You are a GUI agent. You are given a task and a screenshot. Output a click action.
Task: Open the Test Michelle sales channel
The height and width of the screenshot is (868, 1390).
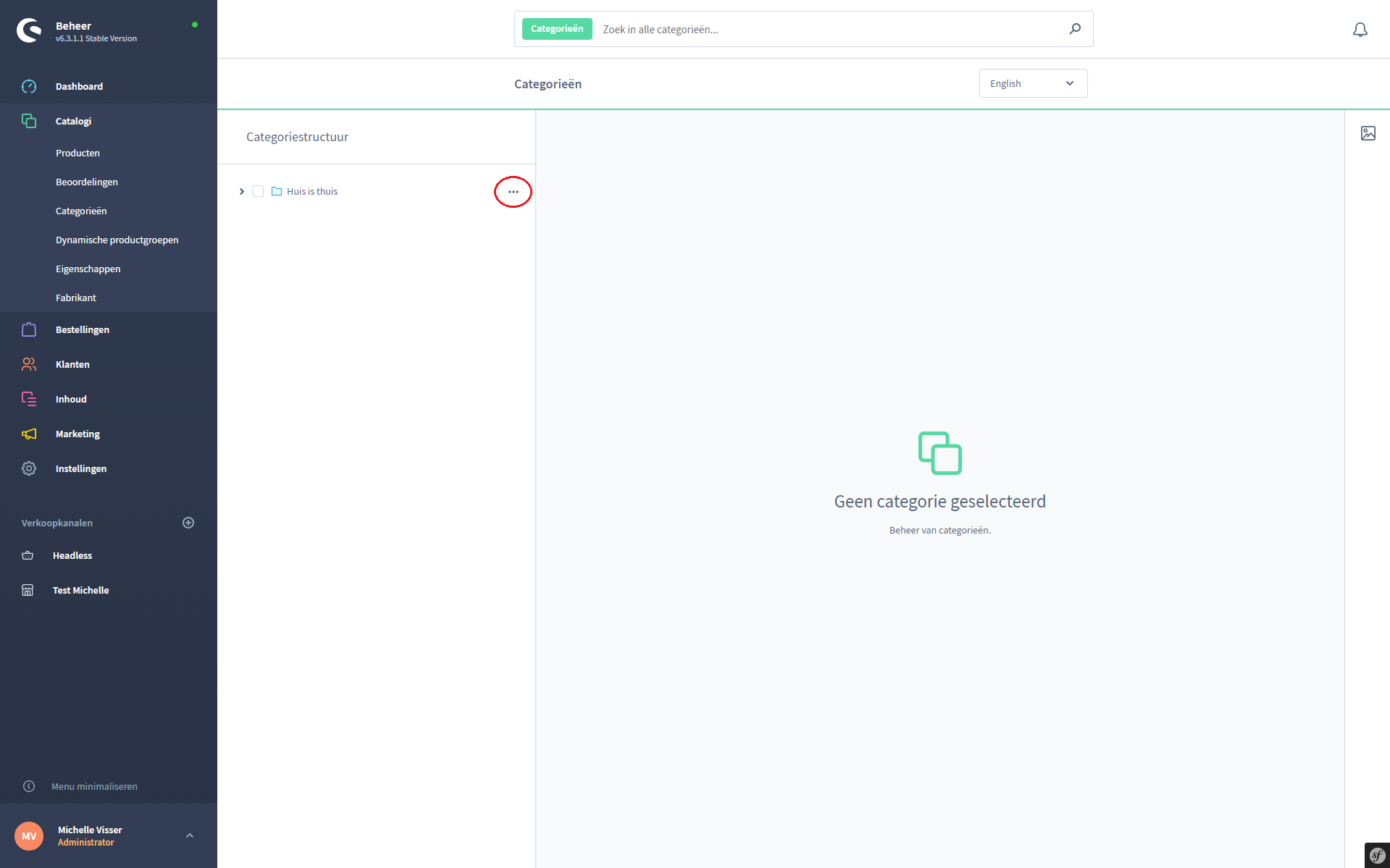(x=80, y=590)
